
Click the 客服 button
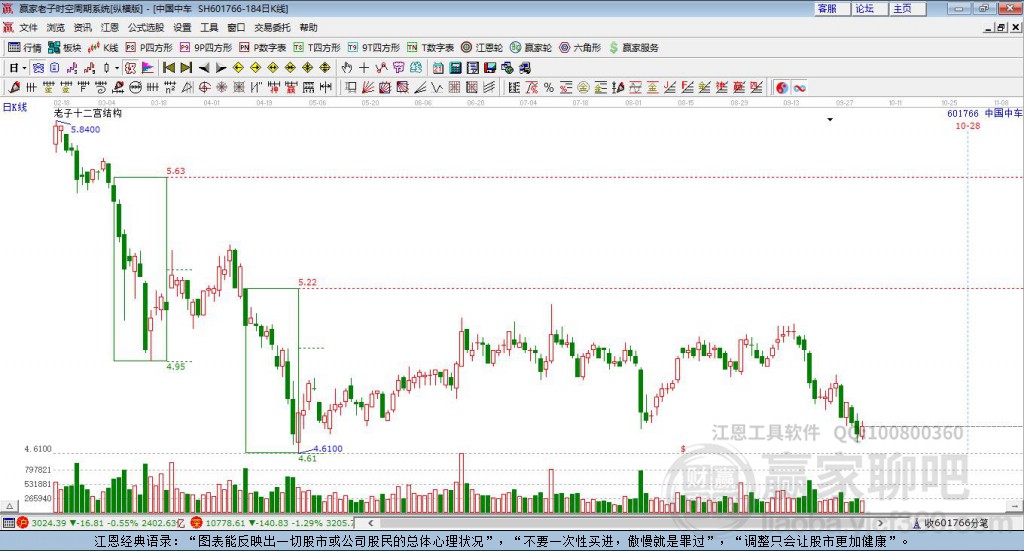pos(831,8)
